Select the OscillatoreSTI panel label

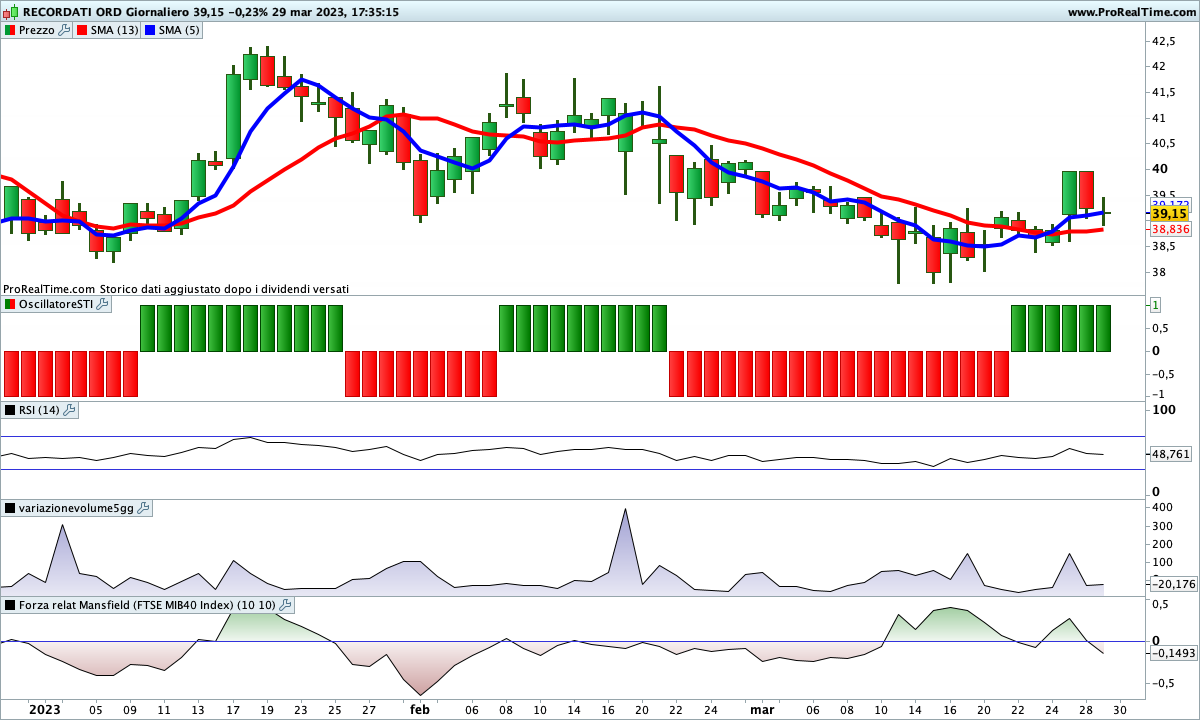click(55, 304)
